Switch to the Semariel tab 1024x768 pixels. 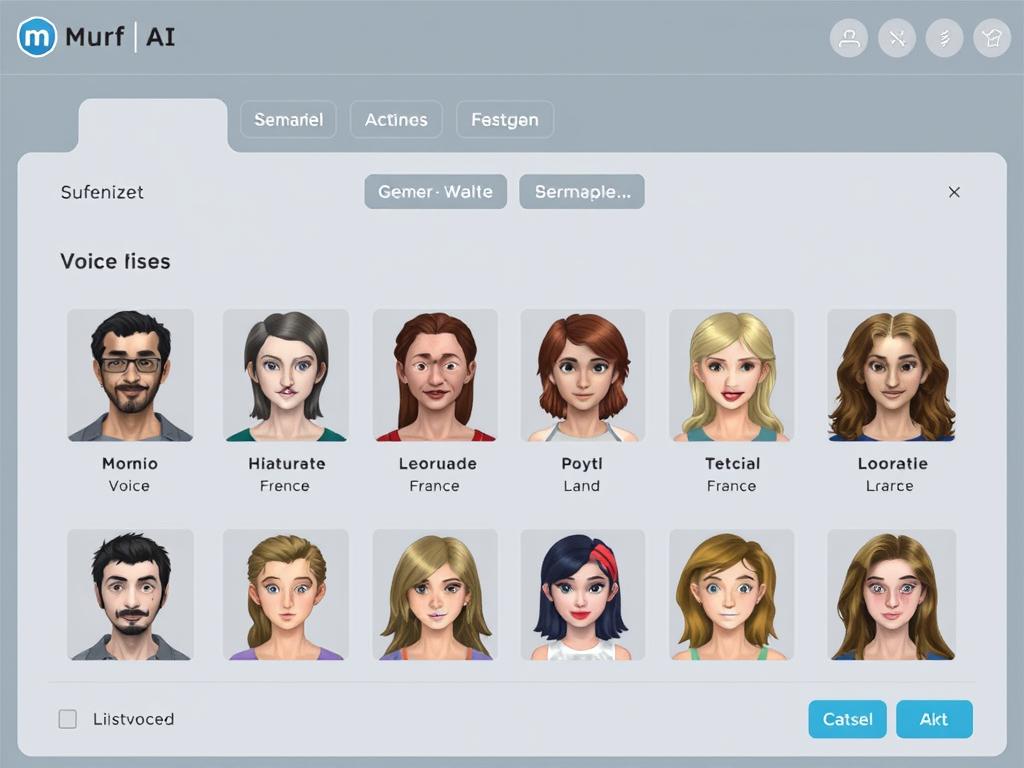point(288,119)
